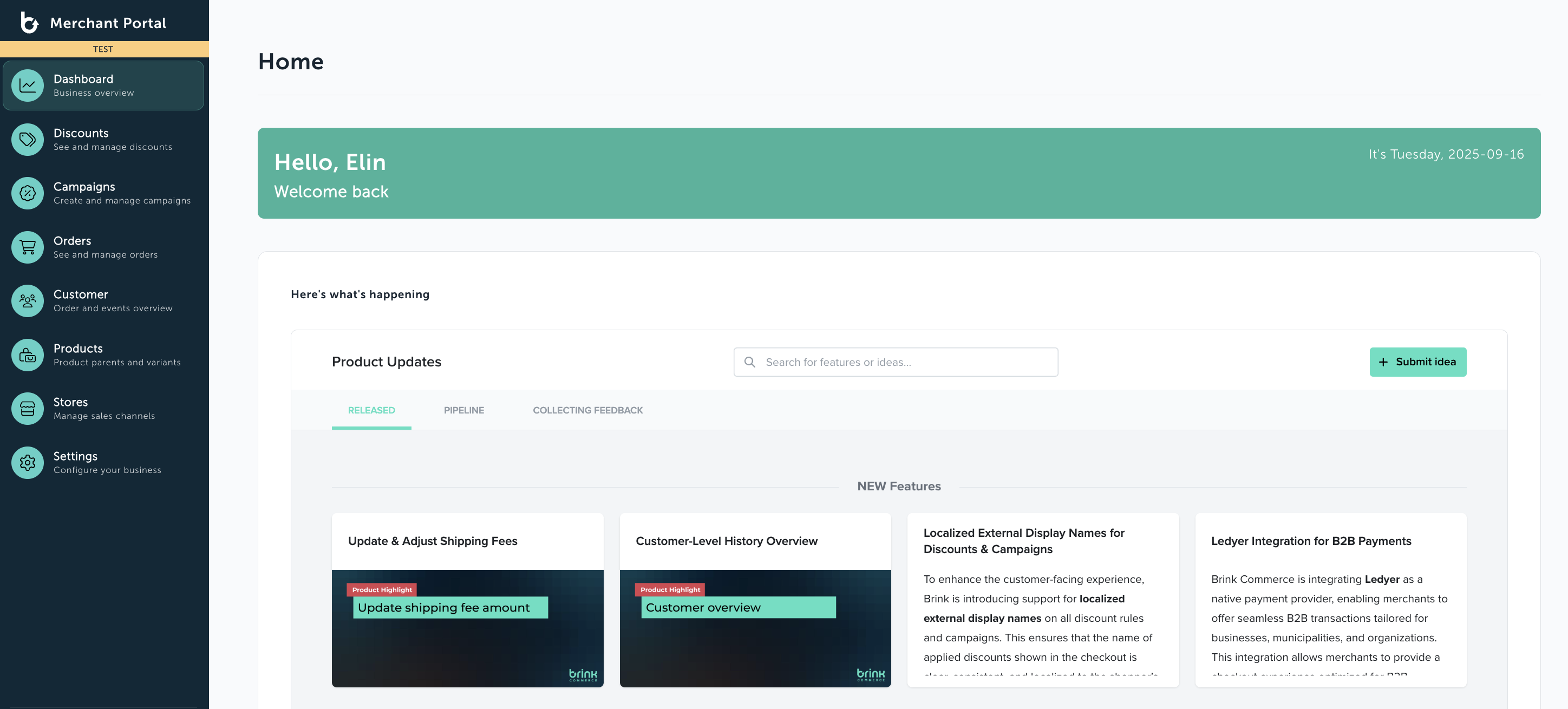This screenshot has height=709, width=1568.
Task: Click the Discounts tag icon
Action: (28, 140)
